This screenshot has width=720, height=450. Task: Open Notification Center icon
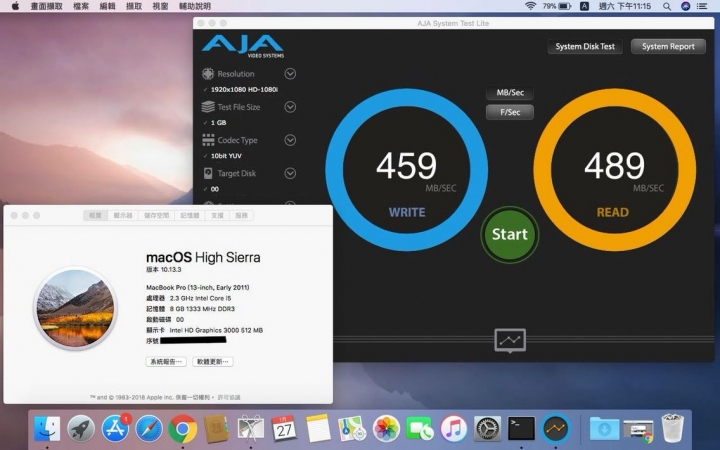pos(702,6)
